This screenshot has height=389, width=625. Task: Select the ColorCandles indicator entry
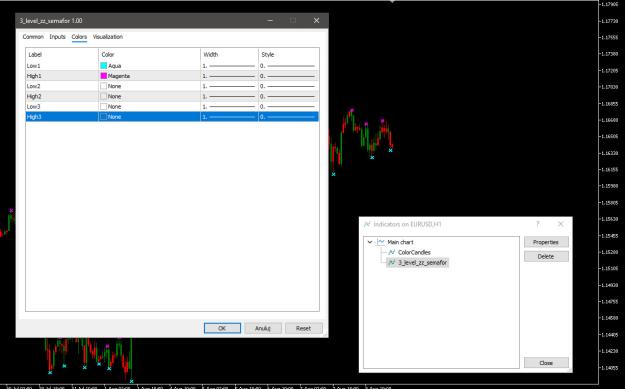point(414,252)
